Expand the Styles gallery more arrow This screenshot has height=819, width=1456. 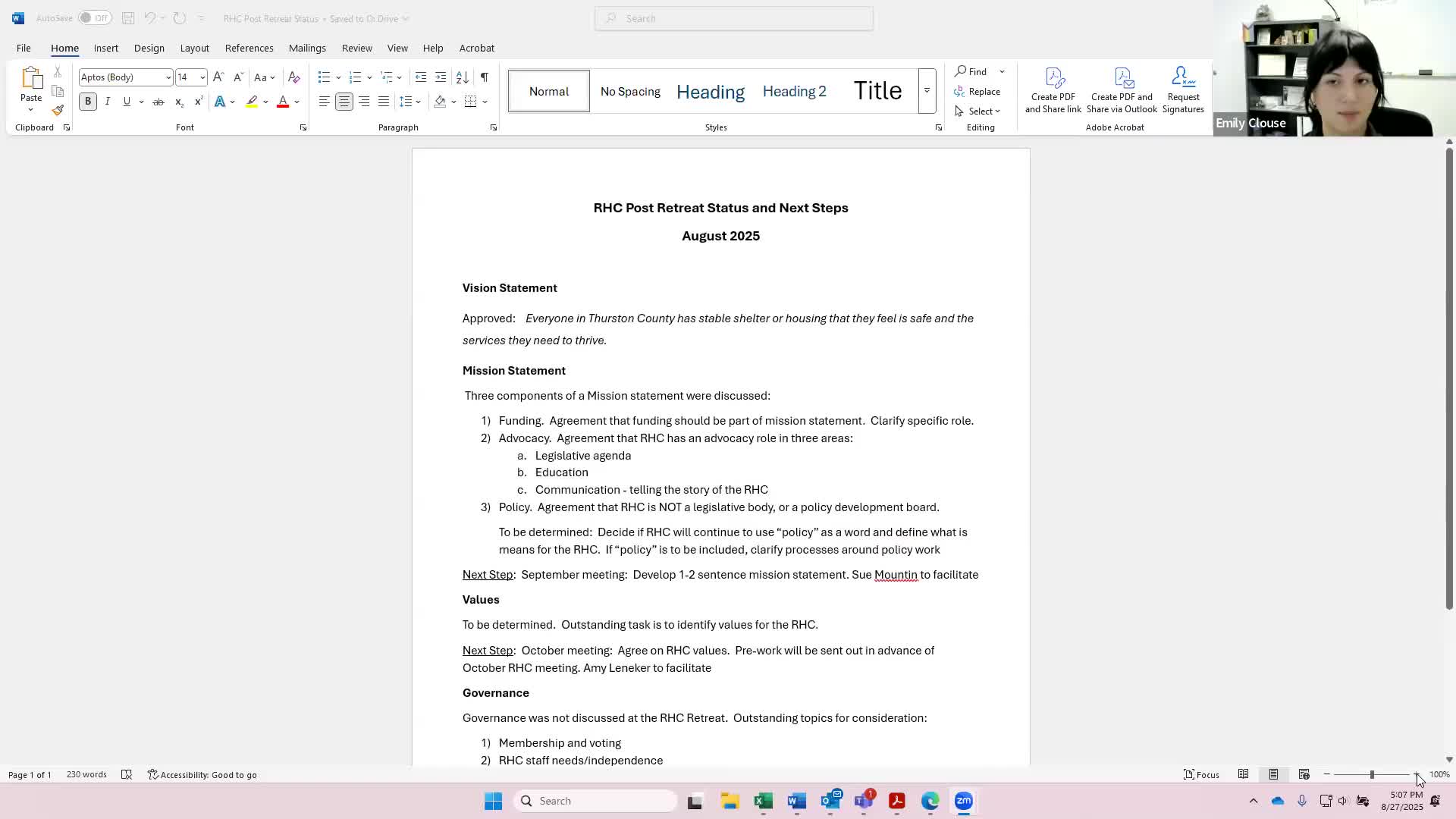pos(927,91)
